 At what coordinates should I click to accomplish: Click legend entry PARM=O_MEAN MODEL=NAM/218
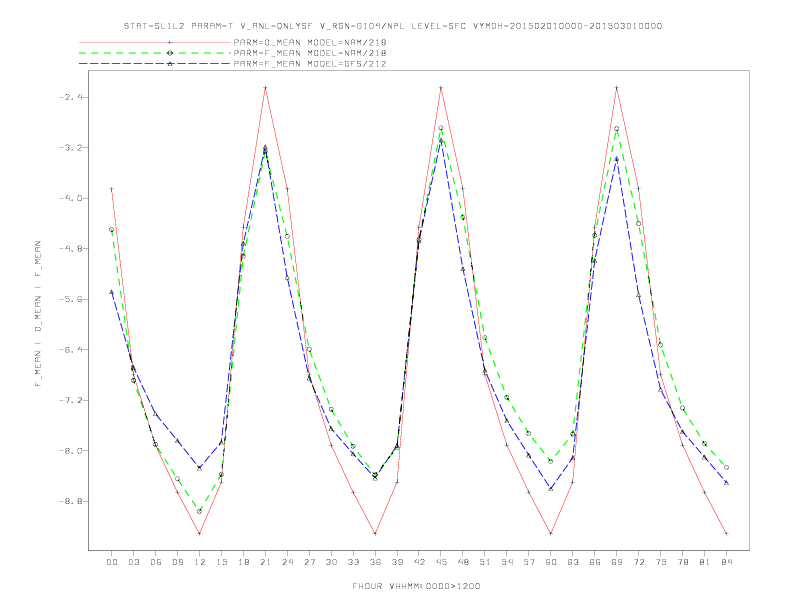click(310, 42)
